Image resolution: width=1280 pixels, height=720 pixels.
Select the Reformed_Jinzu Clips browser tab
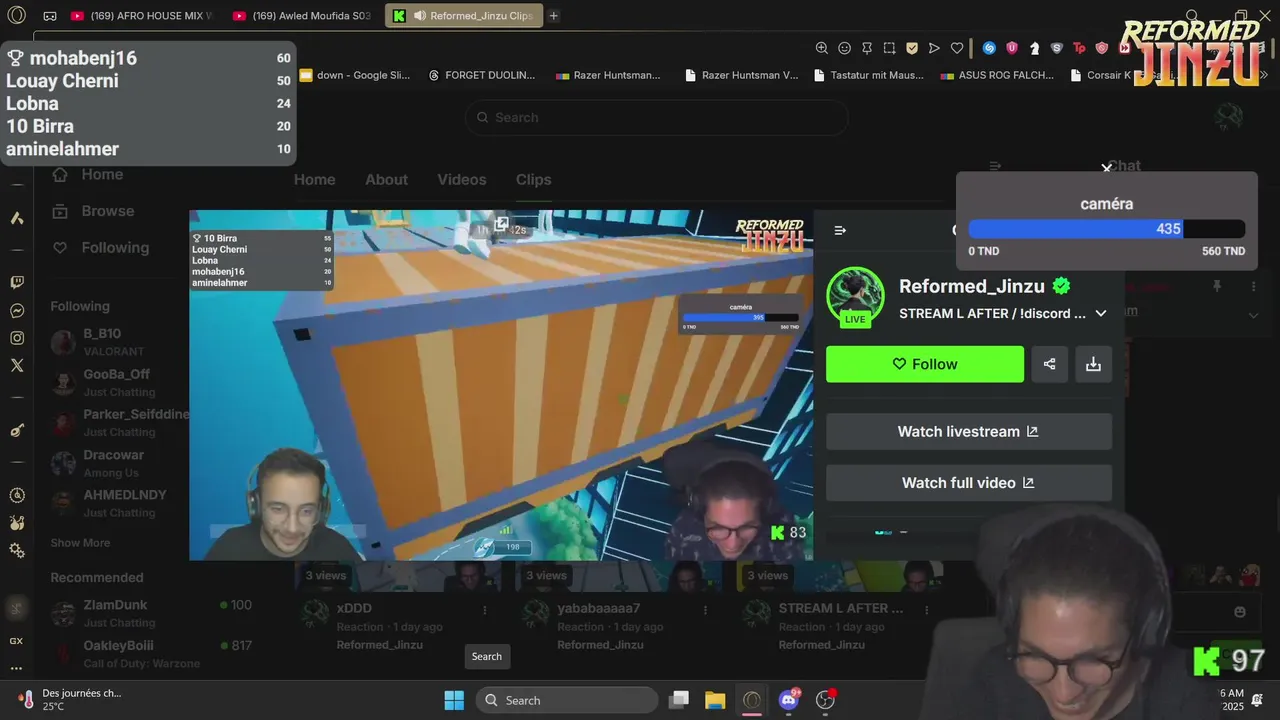pos(464,16)
